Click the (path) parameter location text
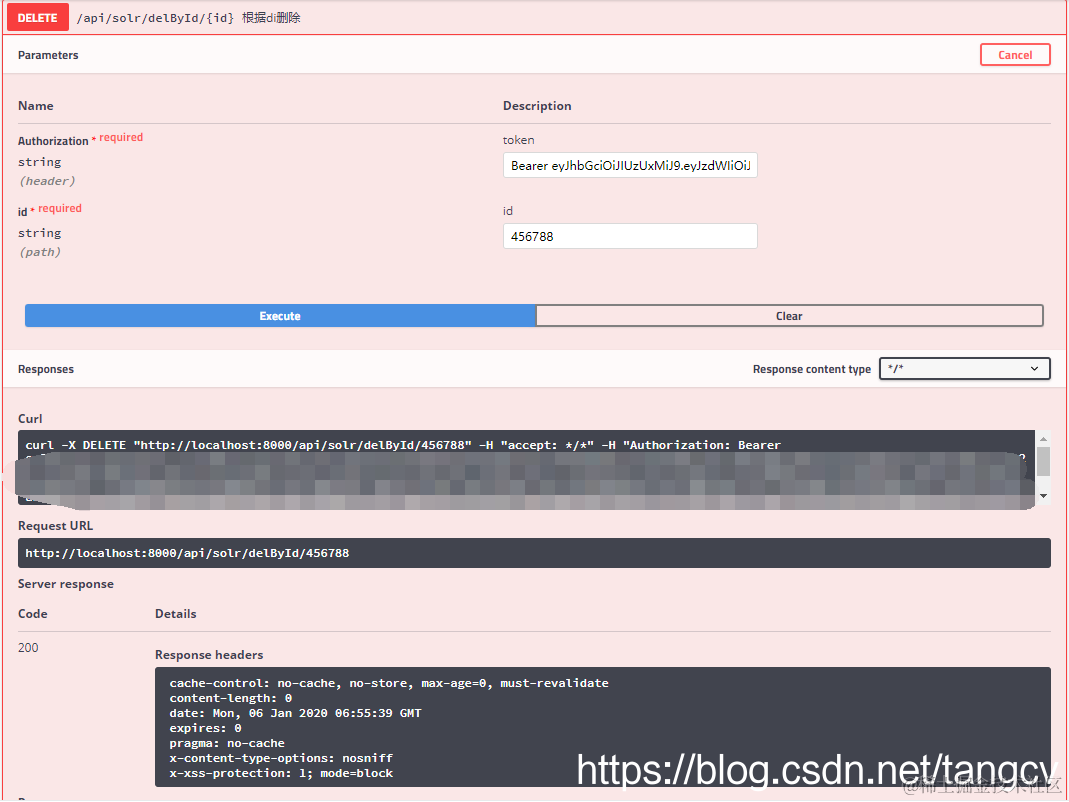The width and height of the screenshot is (1069, 802). (x=40, y=252)
